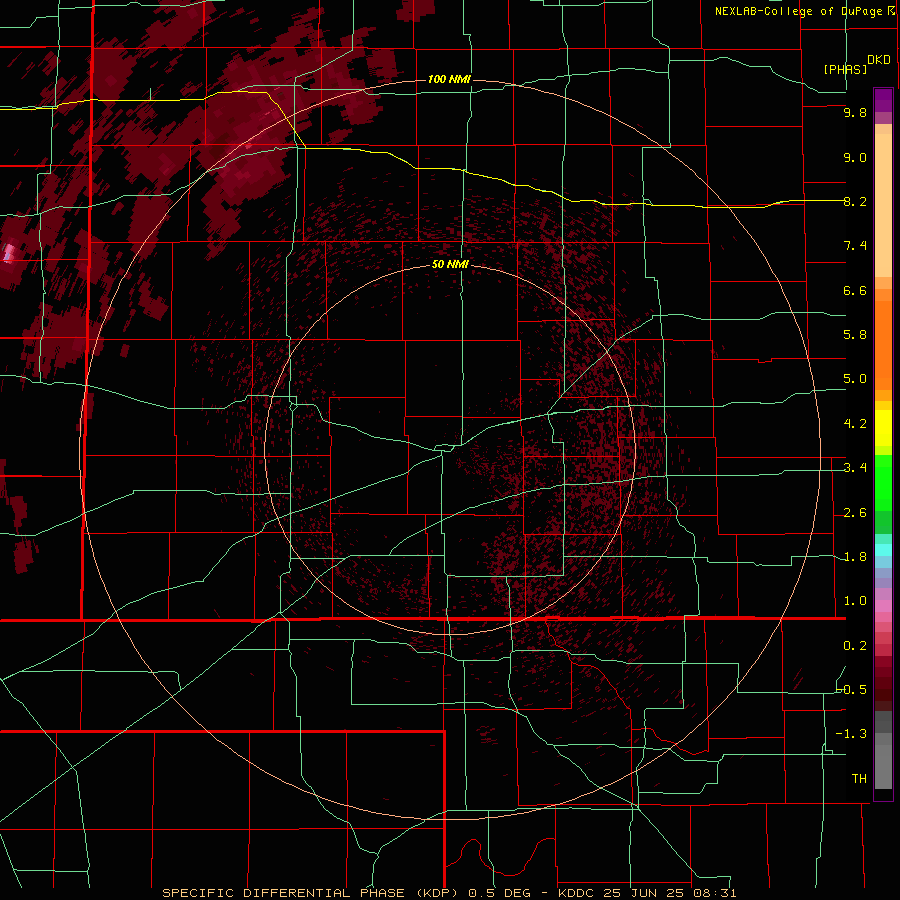Pick the cyan segment of the color bar
Screen dimensions: 900x900
pyautogui.click(x=883, y=550)
